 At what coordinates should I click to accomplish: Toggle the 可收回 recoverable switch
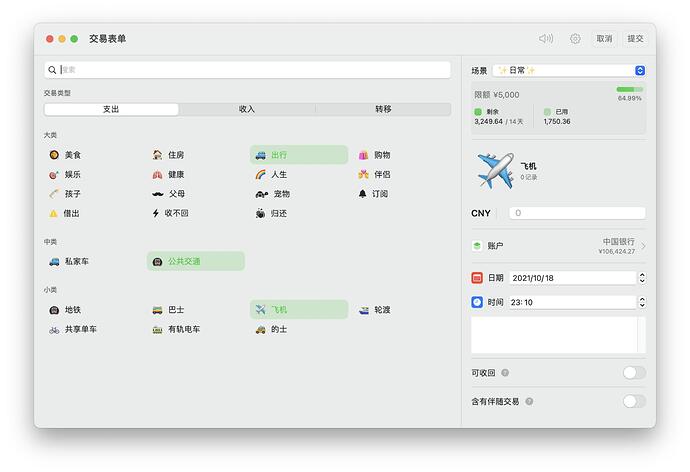coord(633,373)
